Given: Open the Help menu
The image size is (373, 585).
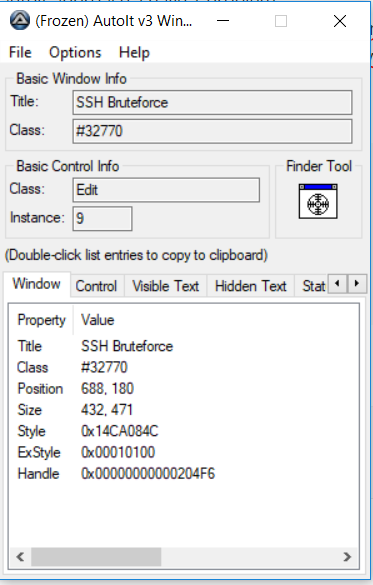Looking at the screenshot, I should (134, 53).
